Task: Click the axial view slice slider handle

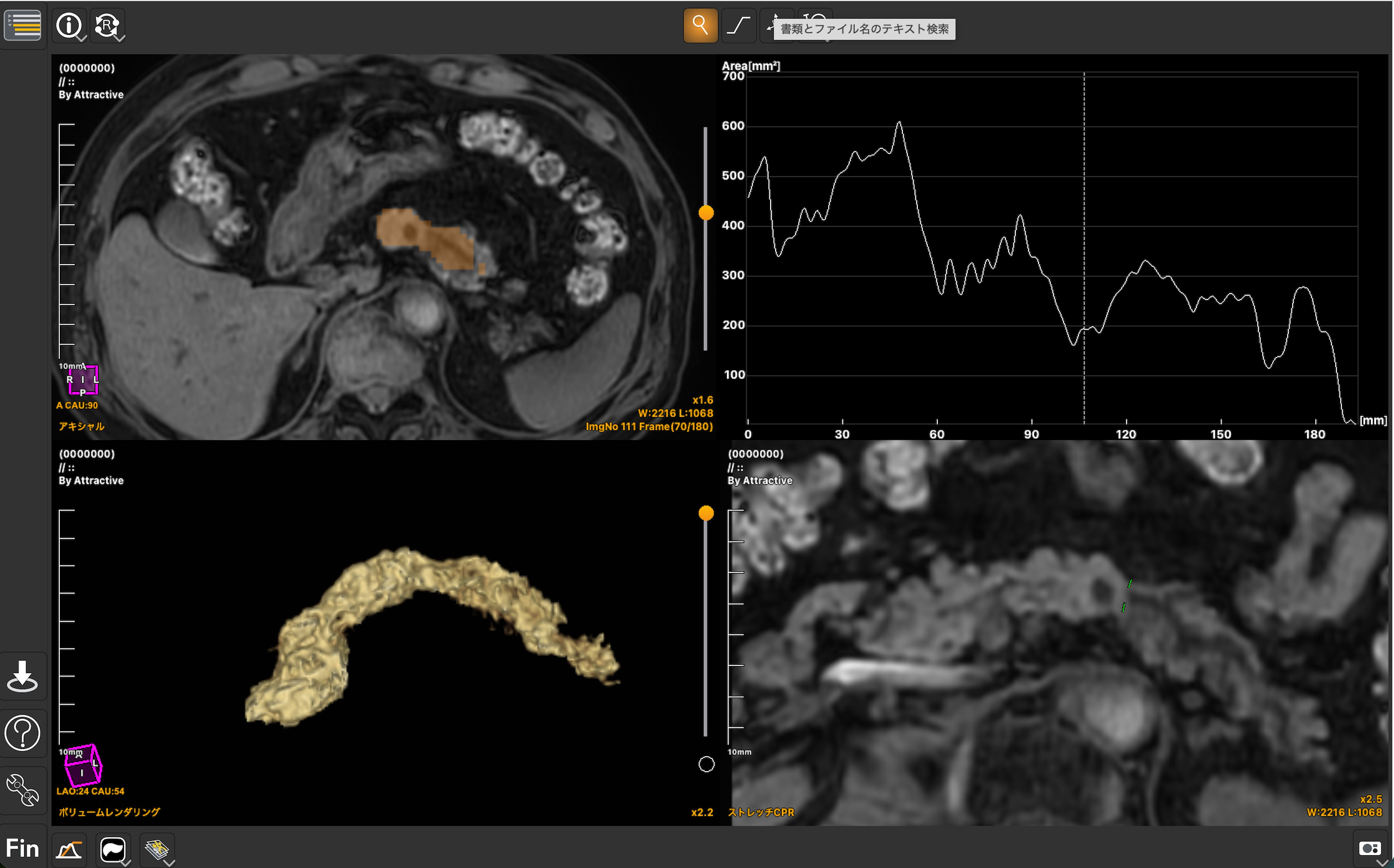Action: point(706,213)
